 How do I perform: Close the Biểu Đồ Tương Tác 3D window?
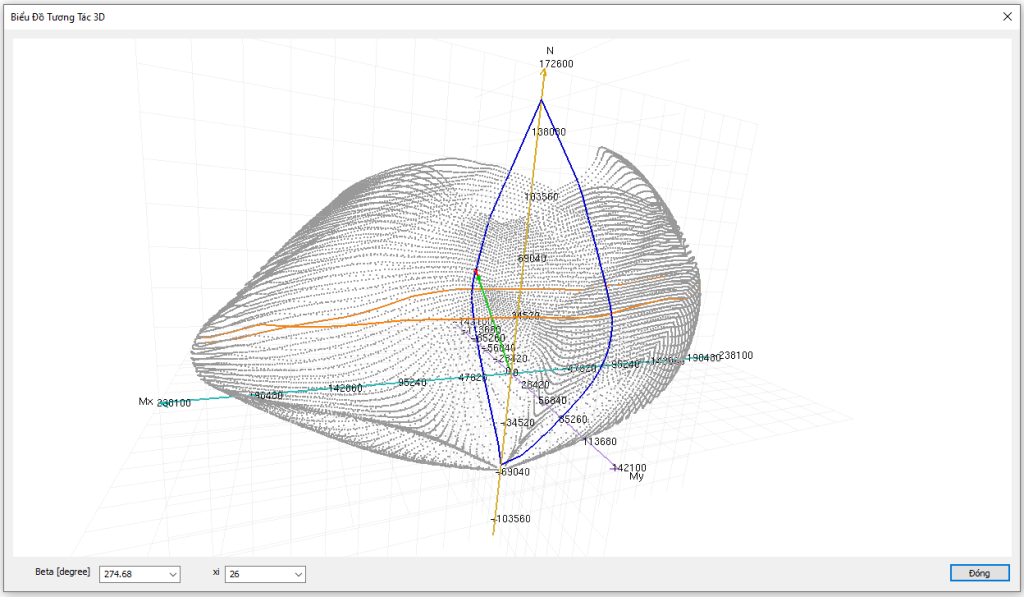click(1007, 16)
